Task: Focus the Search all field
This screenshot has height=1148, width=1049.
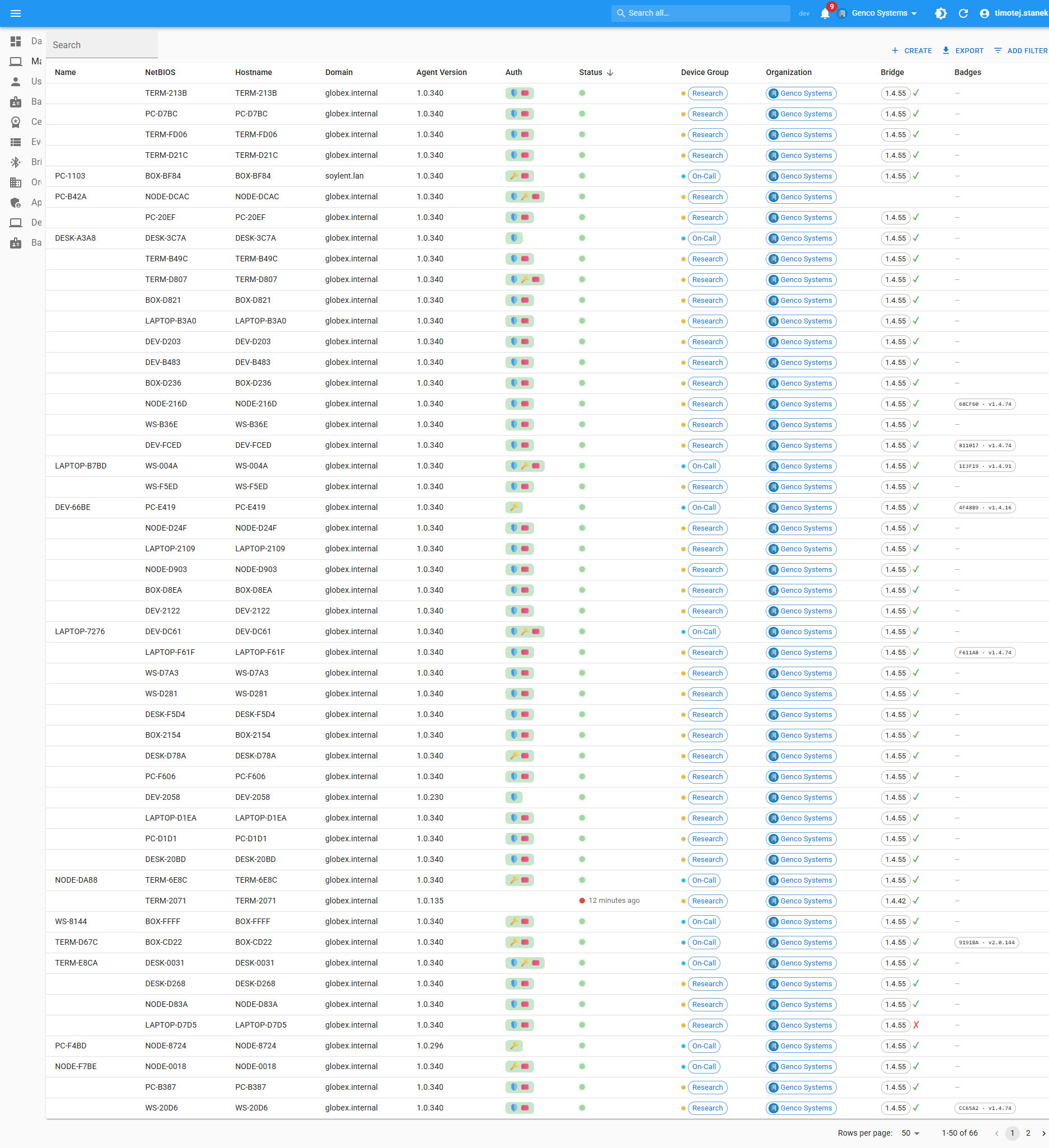Action: pos(700,13)
